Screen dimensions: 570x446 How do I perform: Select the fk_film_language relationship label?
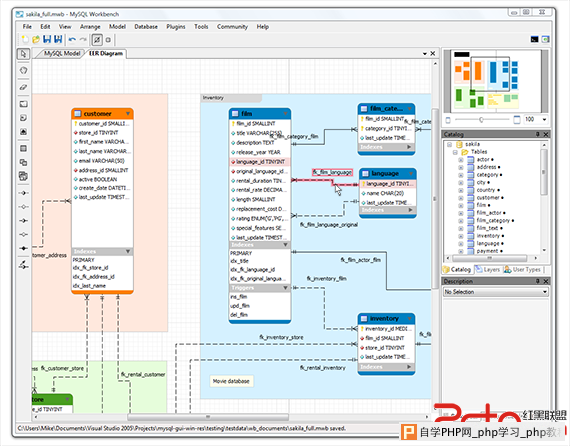click(x=332, y=172)
